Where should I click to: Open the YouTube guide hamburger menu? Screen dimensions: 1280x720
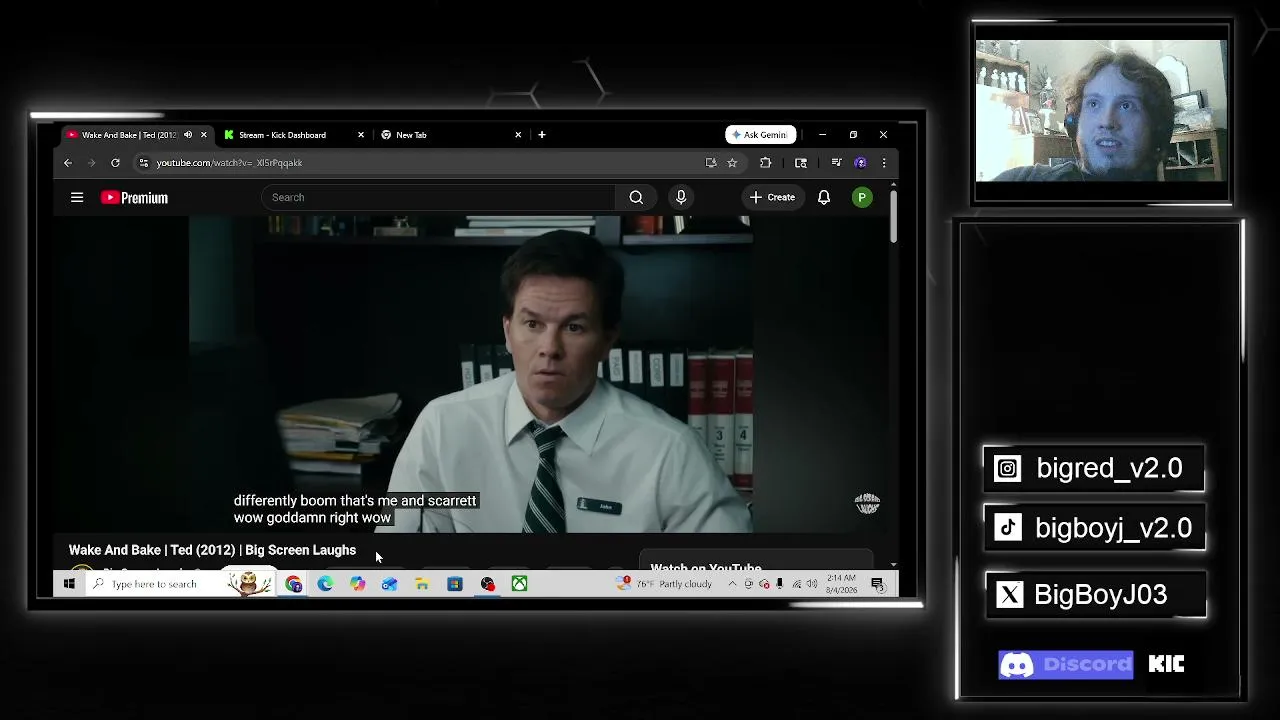(x=77, y=197)
